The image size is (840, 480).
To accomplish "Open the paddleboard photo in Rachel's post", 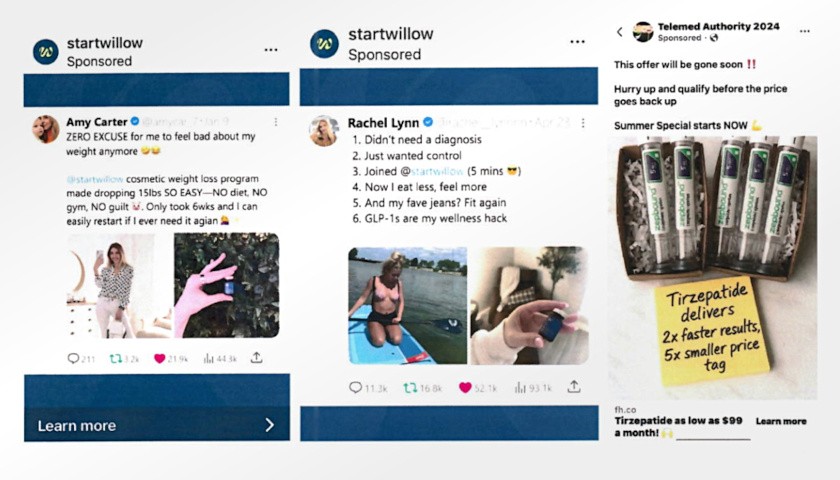I will point(408,305).
